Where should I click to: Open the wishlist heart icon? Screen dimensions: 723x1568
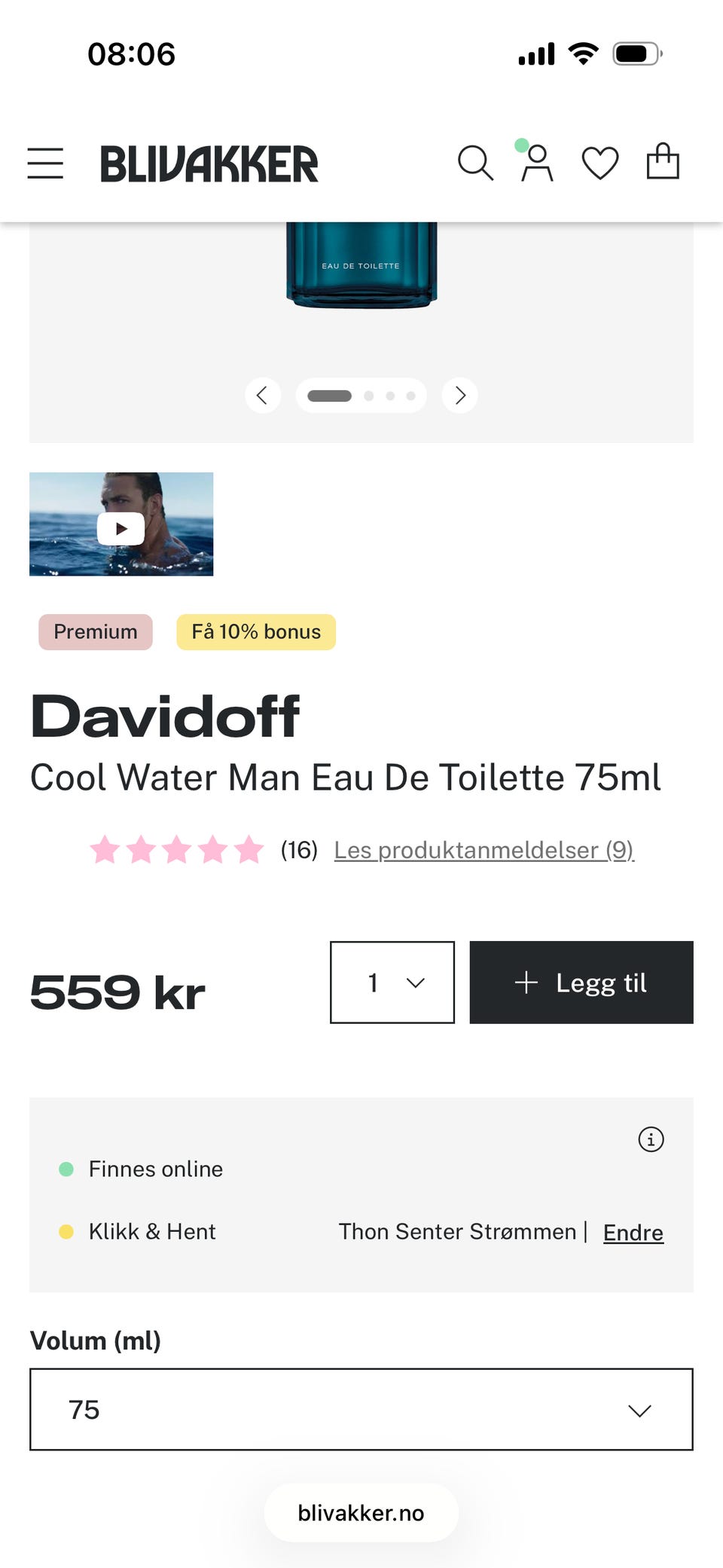pyautogui.click(x=600, y=163)
